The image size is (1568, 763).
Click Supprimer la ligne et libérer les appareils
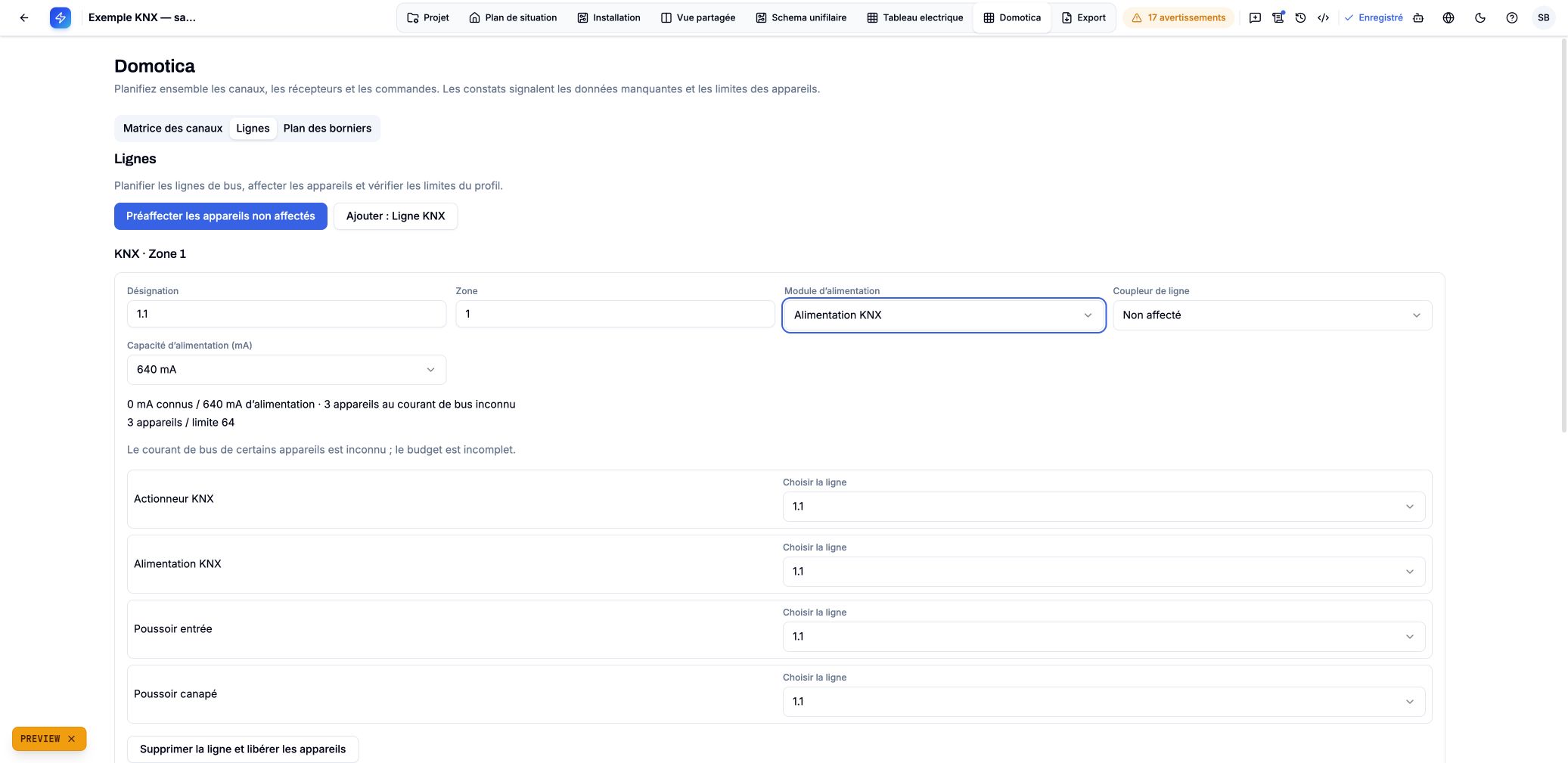point(243,749)
